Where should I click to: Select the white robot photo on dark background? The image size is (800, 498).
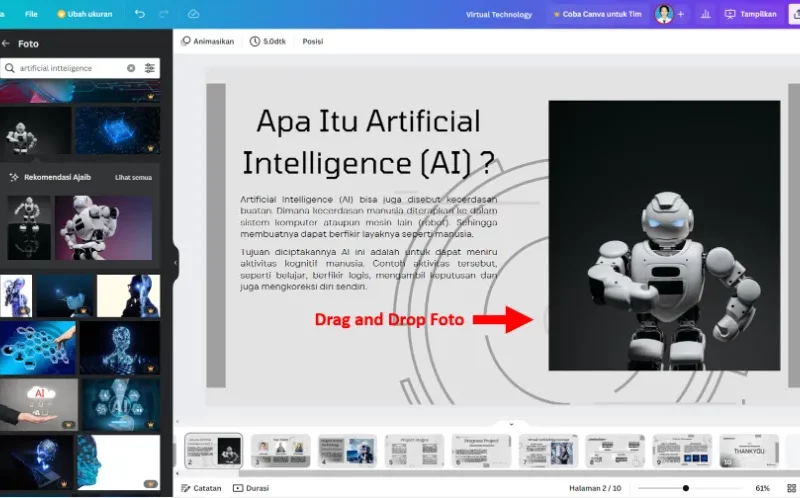pos(36,131)
